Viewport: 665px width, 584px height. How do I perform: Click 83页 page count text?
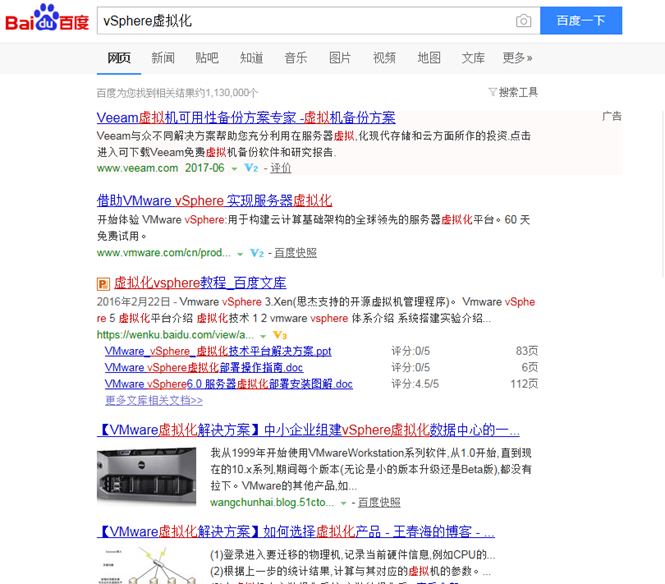point(527,351)
